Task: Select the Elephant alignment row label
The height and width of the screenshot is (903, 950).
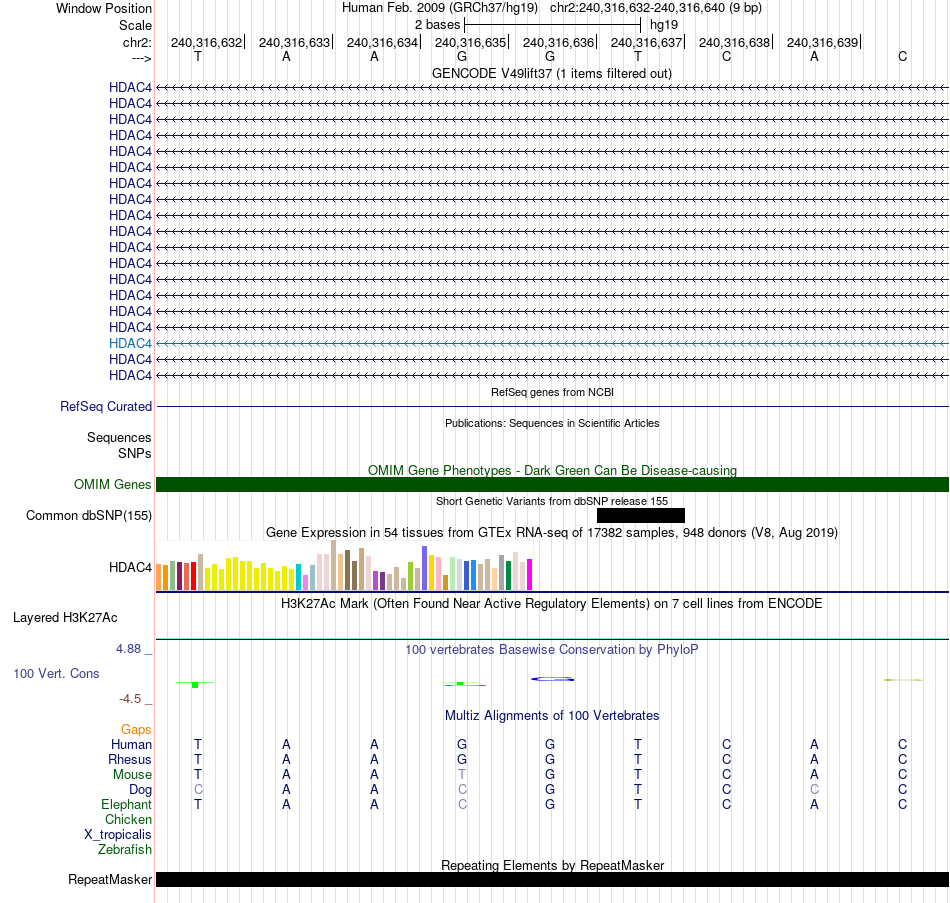Action: coord(127,804)
